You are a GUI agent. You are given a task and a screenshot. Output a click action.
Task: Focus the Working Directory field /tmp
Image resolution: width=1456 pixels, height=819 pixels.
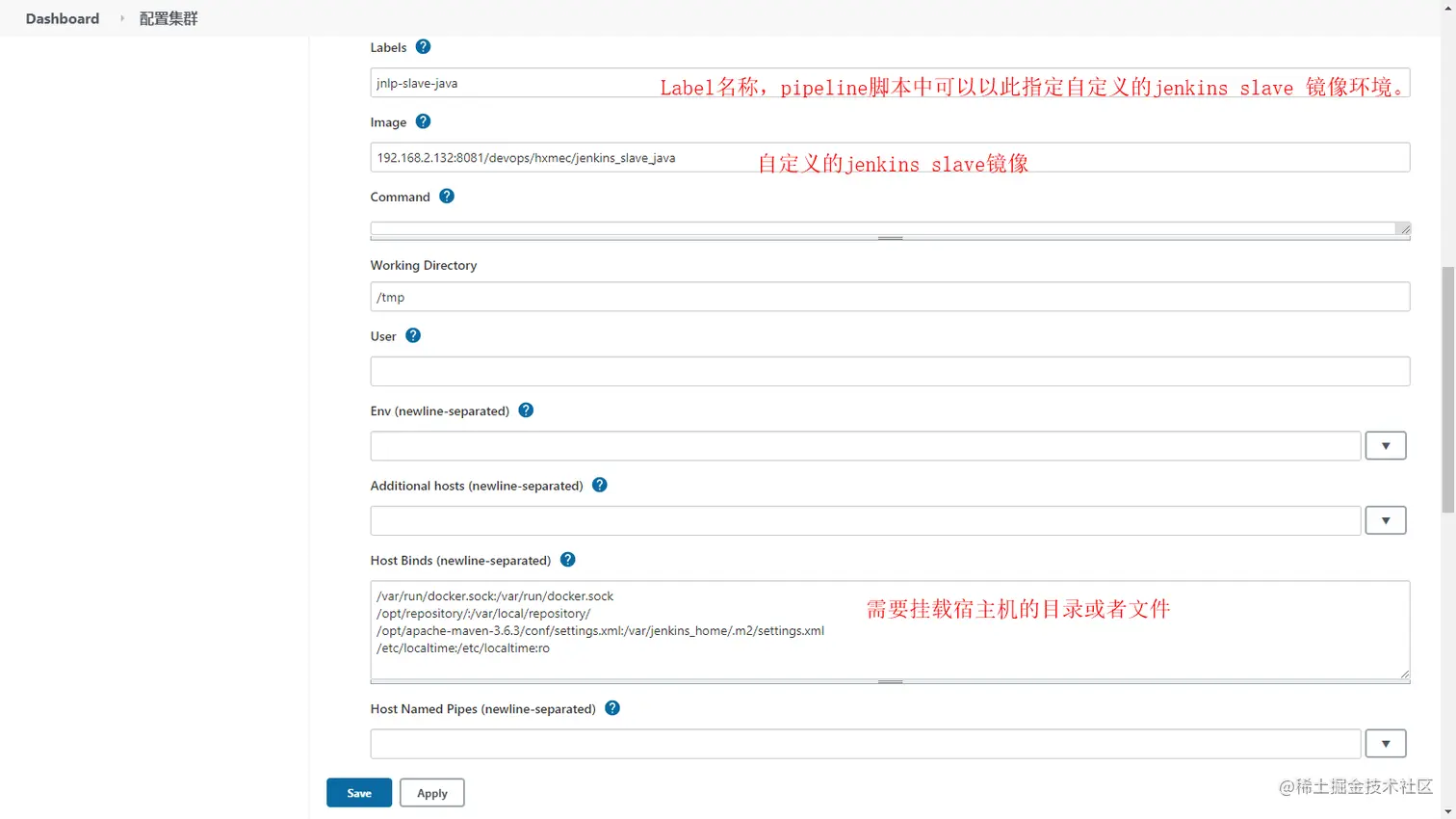tap(890, 297)
